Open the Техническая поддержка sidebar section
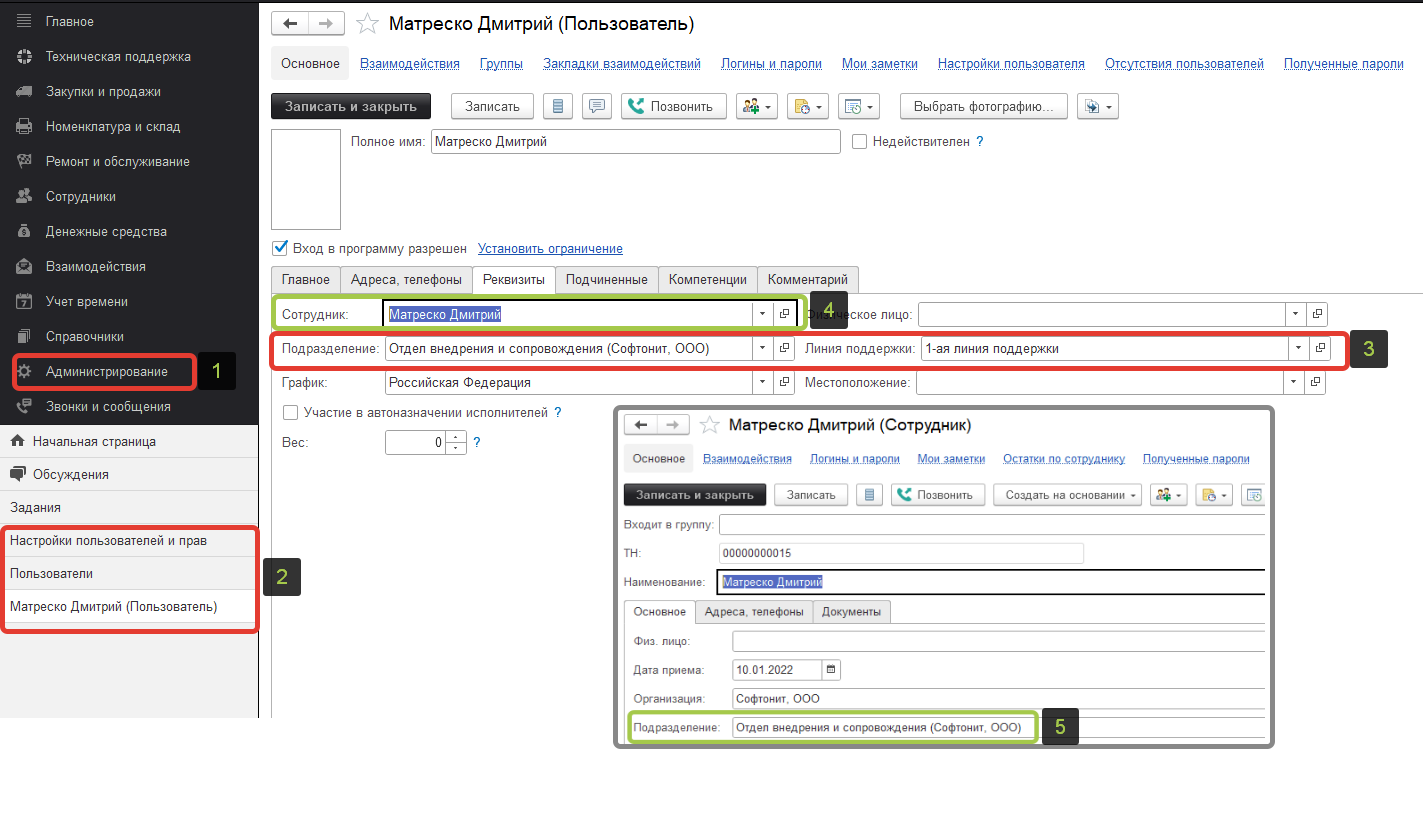 [x=117, y=57]
